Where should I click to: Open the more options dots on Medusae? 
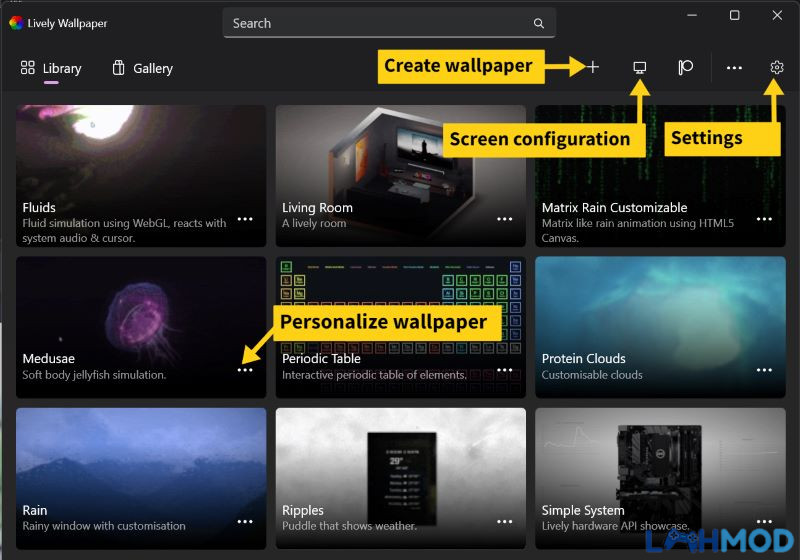(x=245, y=370)
